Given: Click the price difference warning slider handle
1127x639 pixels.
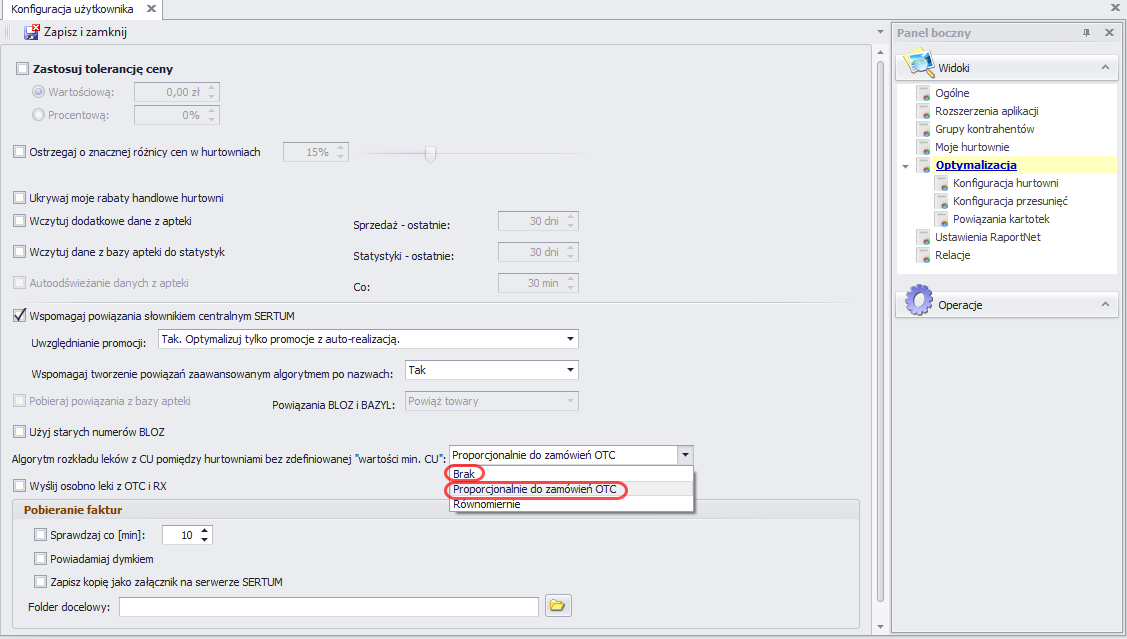Looking at the screenshot, I should [431, 153].
